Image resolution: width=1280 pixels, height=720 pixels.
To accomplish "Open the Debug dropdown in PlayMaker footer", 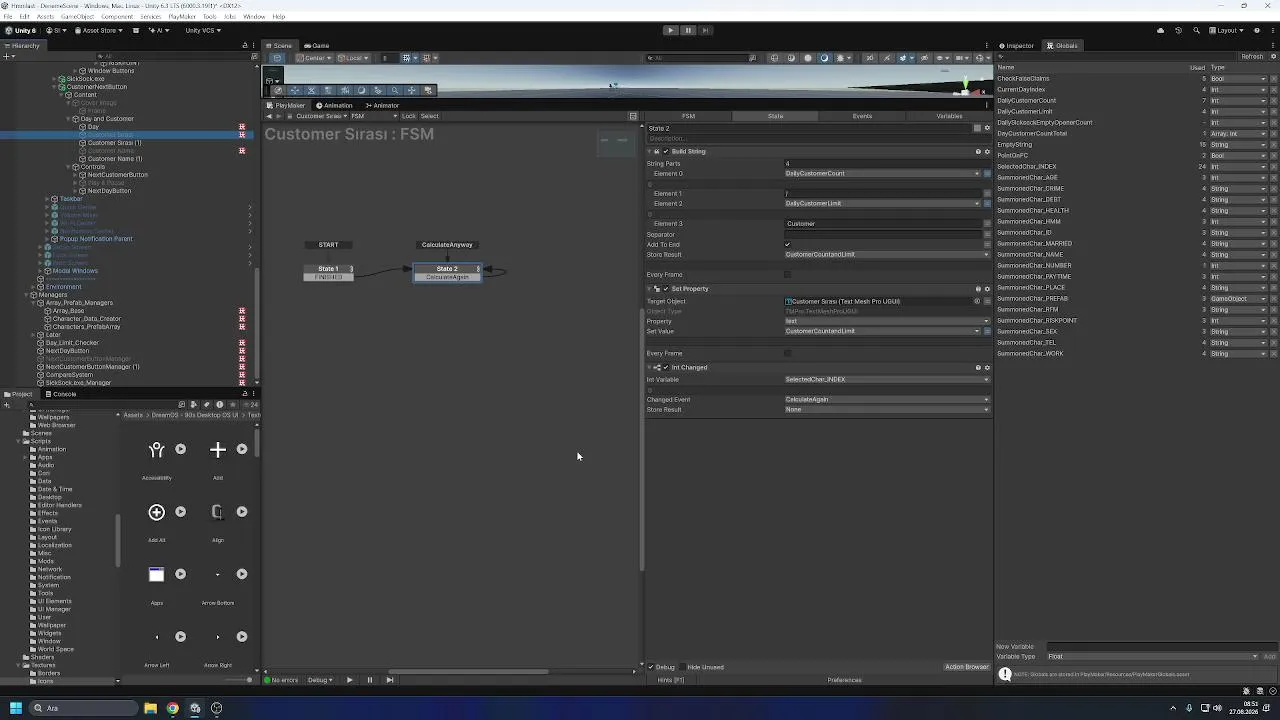I will (x=320, y=680).
